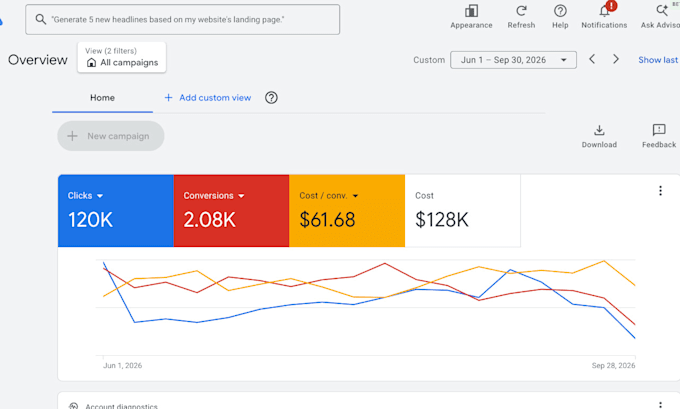Viewport: 680px width, 409px height.
Task: Open Ask Advisor
Action: coord(661,16)
